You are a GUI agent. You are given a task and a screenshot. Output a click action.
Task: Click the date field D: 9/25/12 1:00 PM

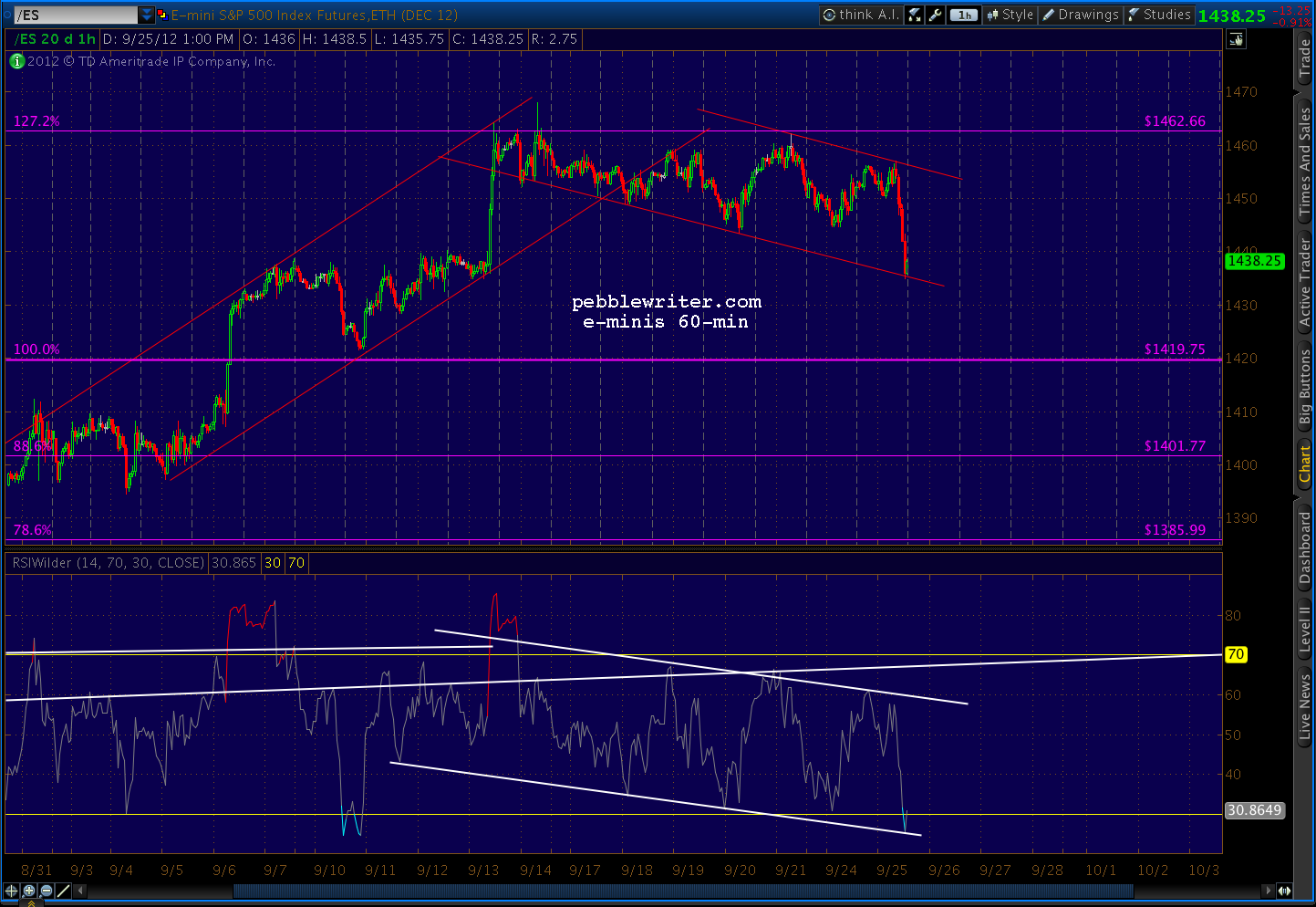[x=168, y=39]
